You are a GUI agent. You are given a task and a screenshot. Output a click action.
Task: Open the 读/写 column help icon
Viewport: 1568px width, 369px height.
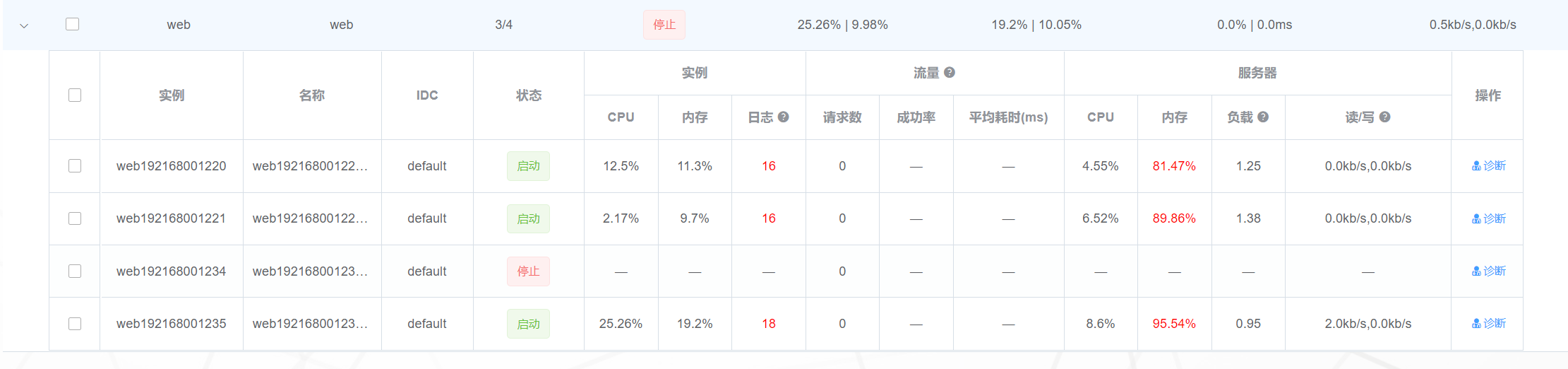point(1385,117)
